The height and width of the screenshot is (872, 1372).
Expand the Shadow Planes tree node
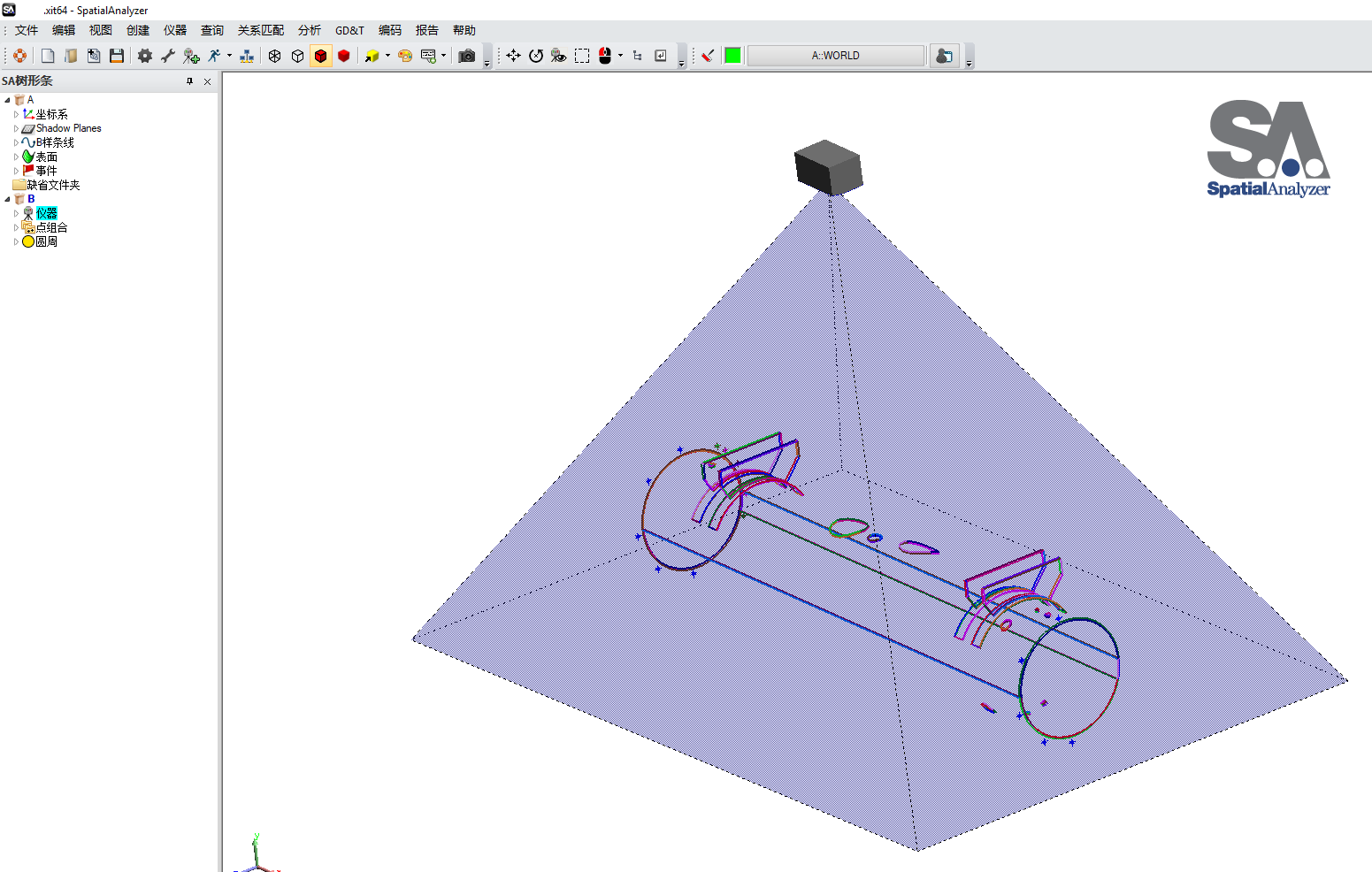(16, 128)
